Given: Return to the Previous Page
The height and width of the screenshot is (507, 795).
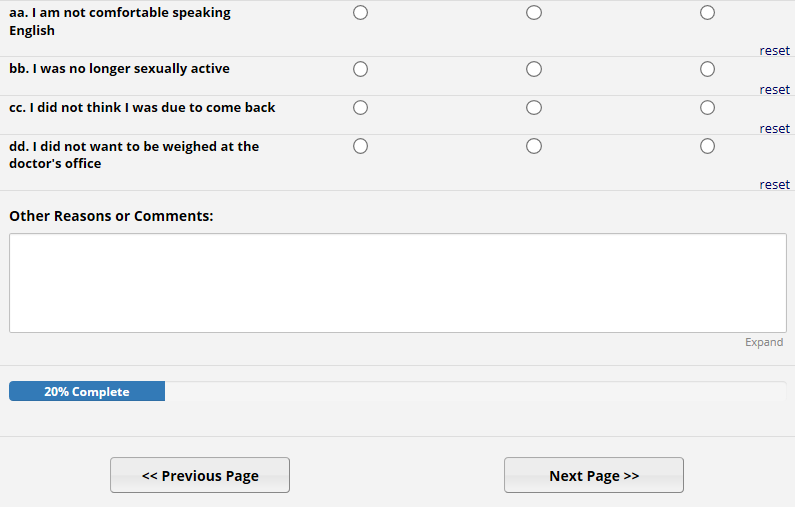Looking at the screenshot, I should pos(200,476).
